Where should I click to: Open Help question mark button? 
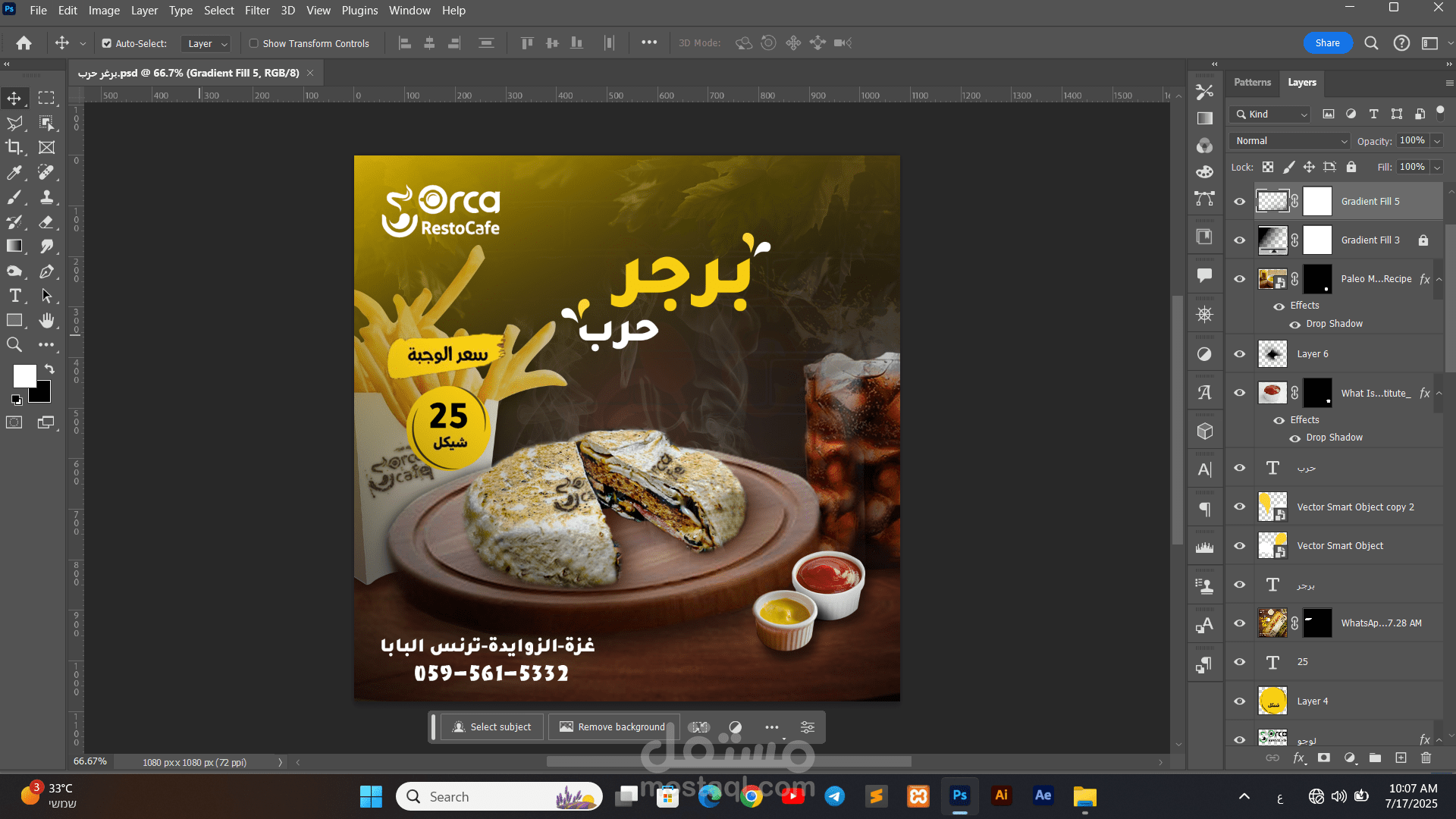coord(1401,43)
